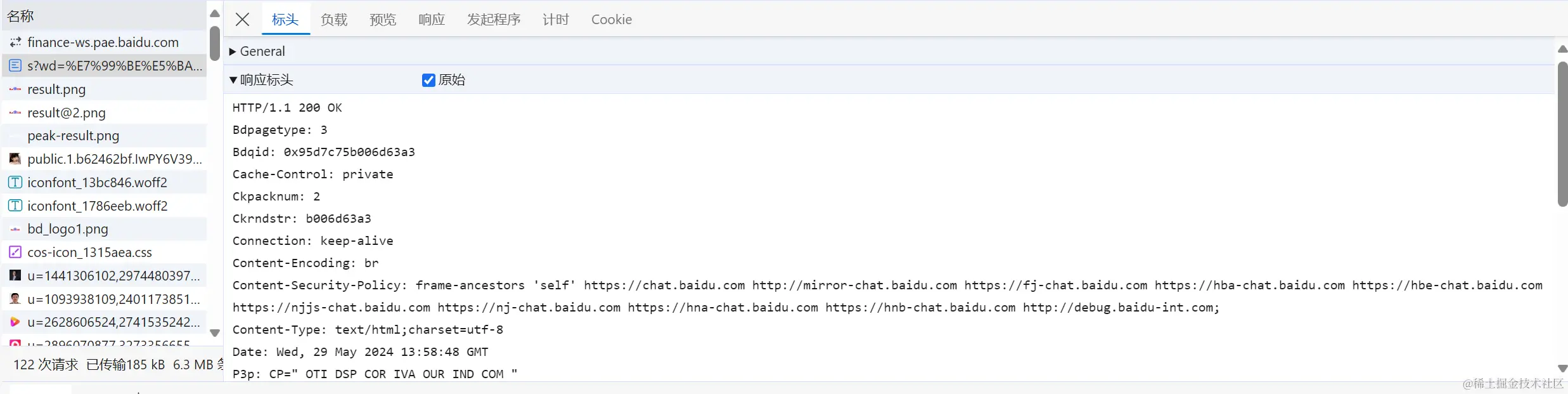
Task: Uncheck the 原始 raw headers checkbox
Action: [x=428, y=80]
